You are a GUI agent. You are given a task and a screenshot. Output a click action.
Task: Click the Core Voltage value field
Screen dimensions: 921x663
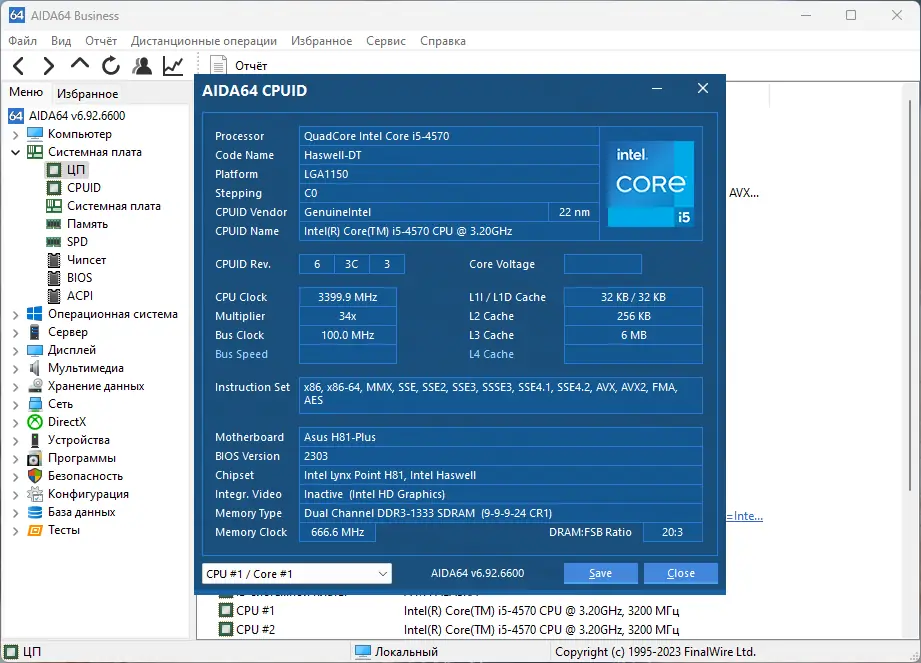pos(603,264)
